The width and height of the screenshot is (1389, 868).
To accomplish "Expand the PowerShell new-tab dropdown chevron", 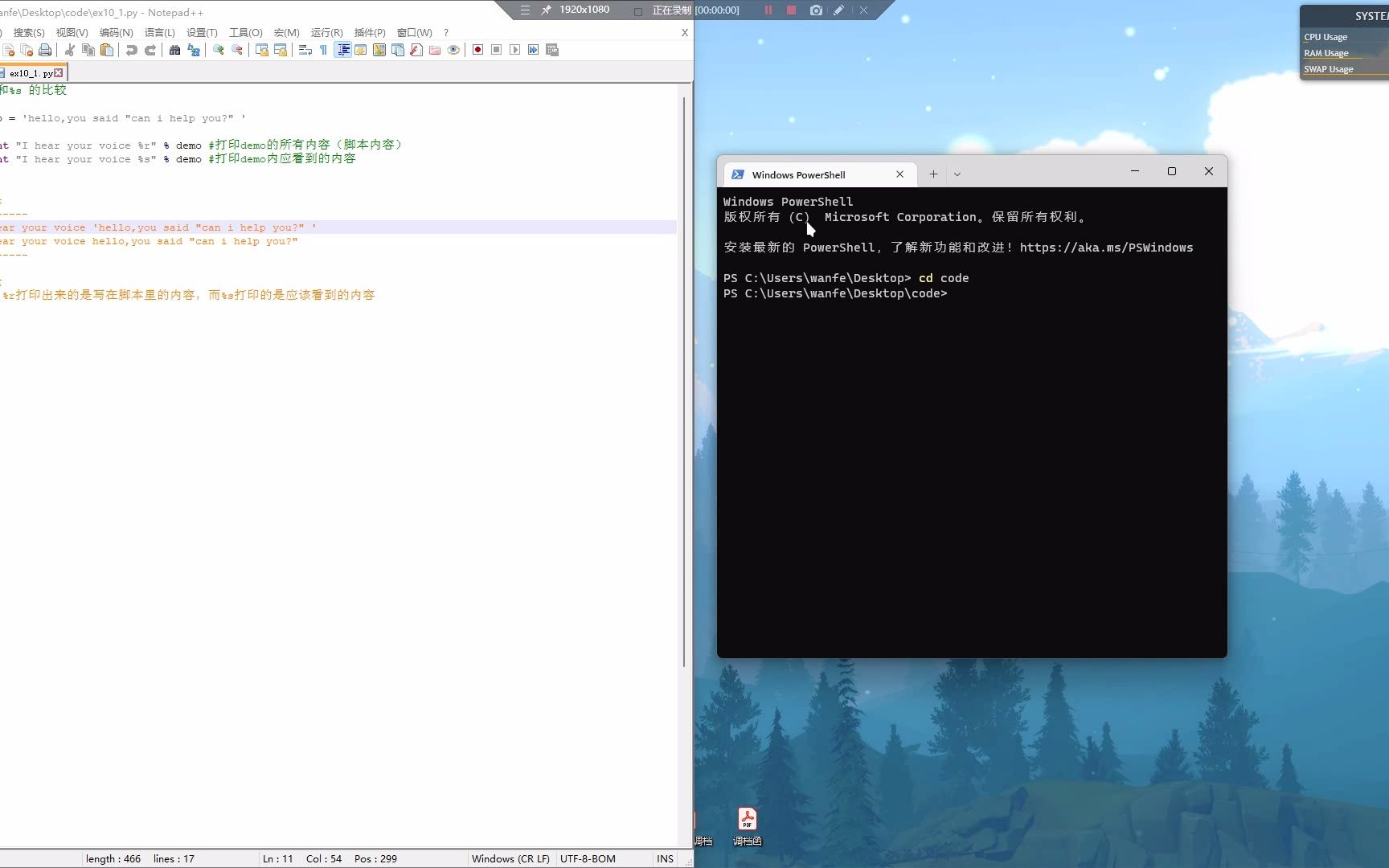I will point(957,174).
